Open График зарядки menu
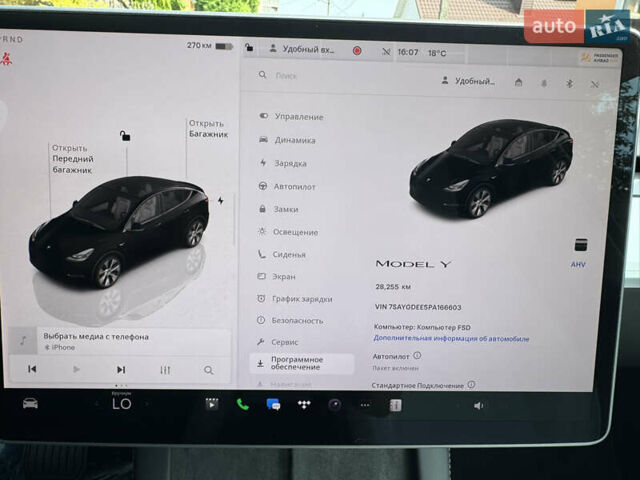 coord(294,299)
